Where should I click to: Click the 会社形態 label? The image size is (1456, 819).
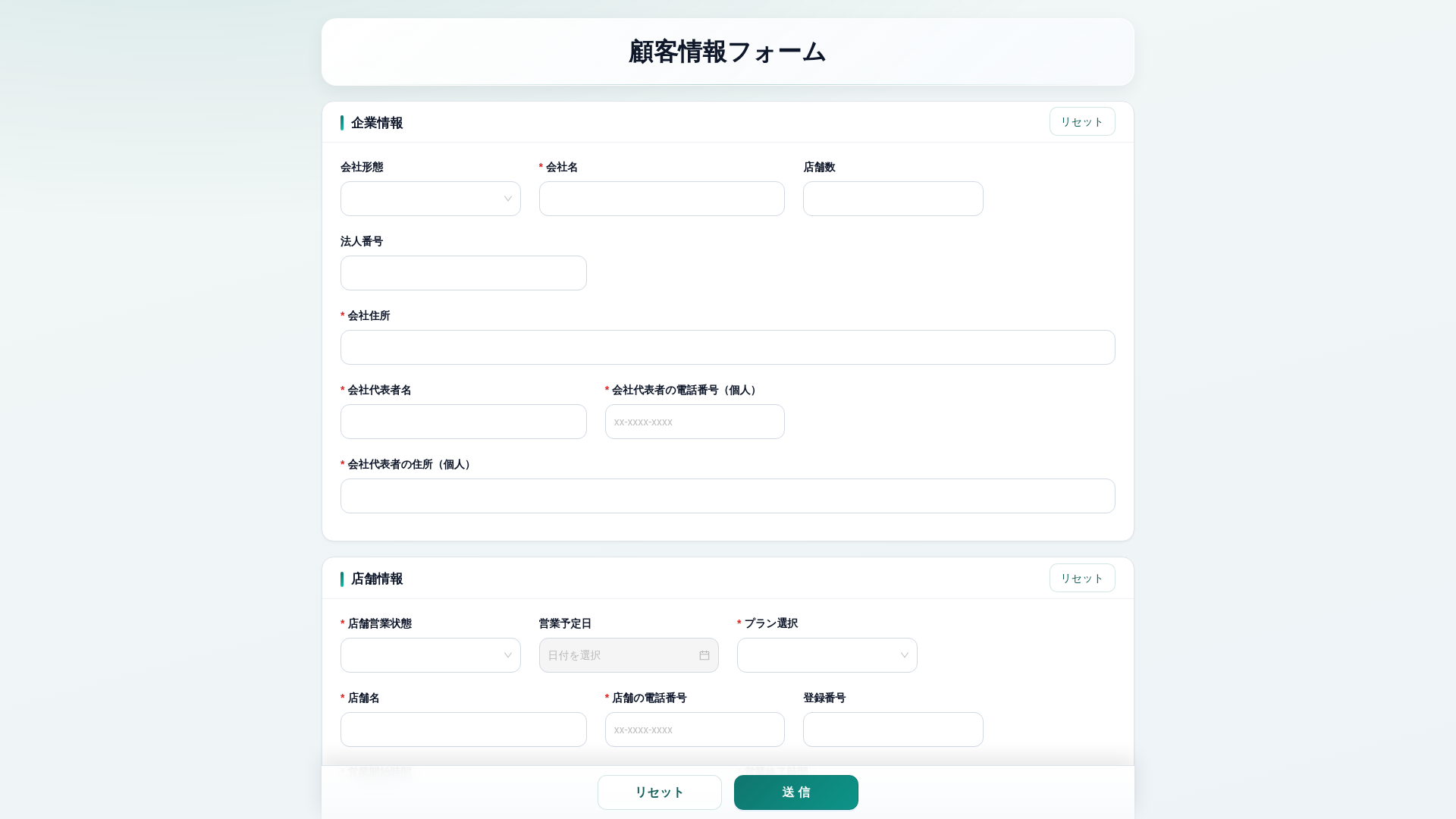pos(362,167)
